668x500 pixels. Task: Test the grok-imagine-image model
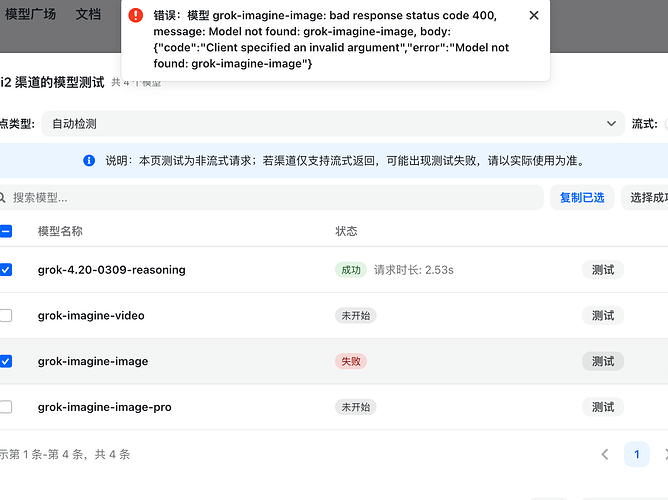(x=603, y=361)
